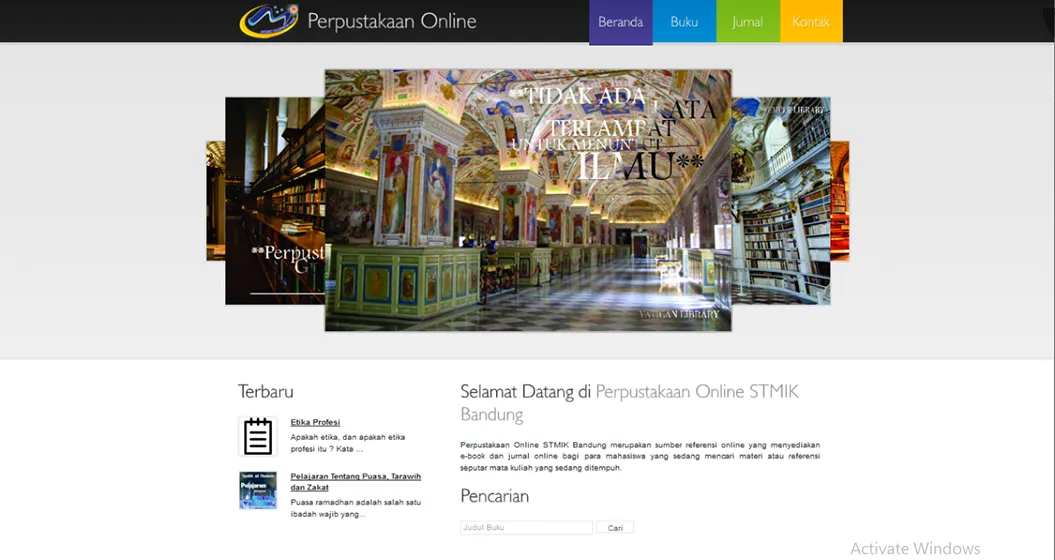Click the paragraph starting 'Perpustakaan Online STMIK Bandung merupakan'
1055x560 pixels.
640,456
